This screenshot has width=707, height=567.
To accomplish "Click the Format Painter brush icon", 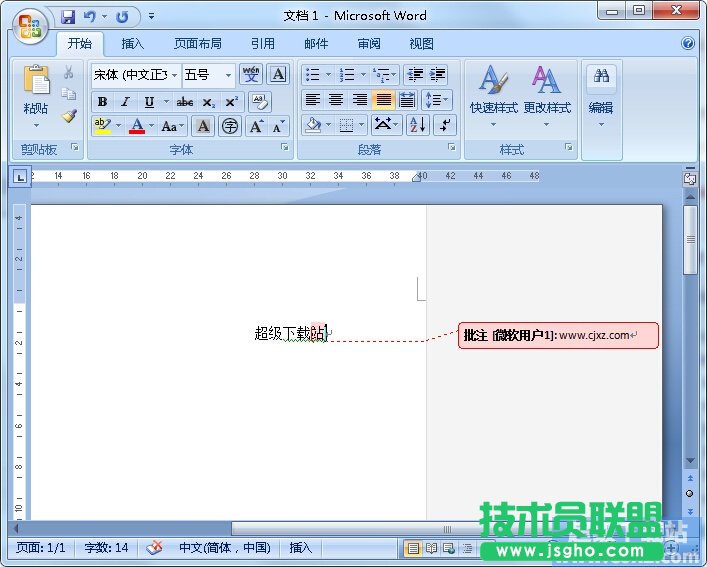I will [x=69, y=116].
